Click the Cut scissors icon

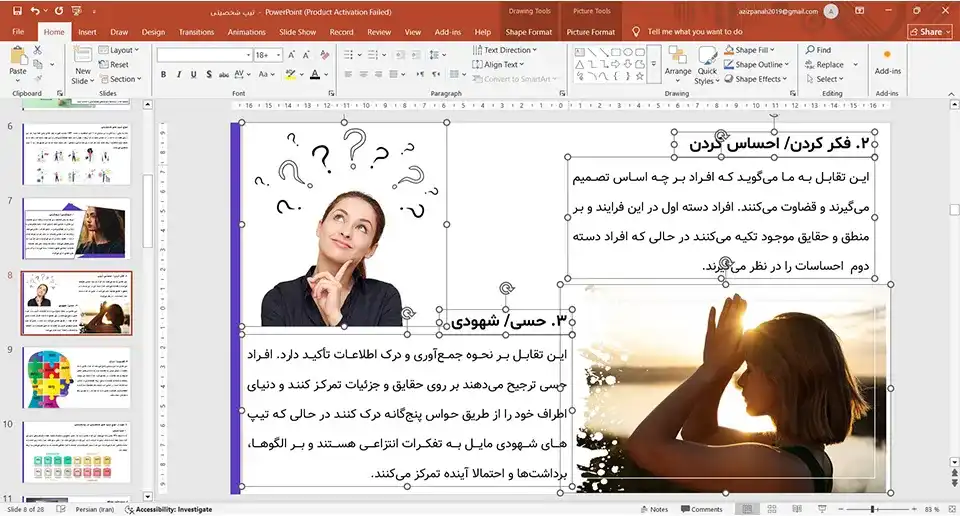(38, 50)
